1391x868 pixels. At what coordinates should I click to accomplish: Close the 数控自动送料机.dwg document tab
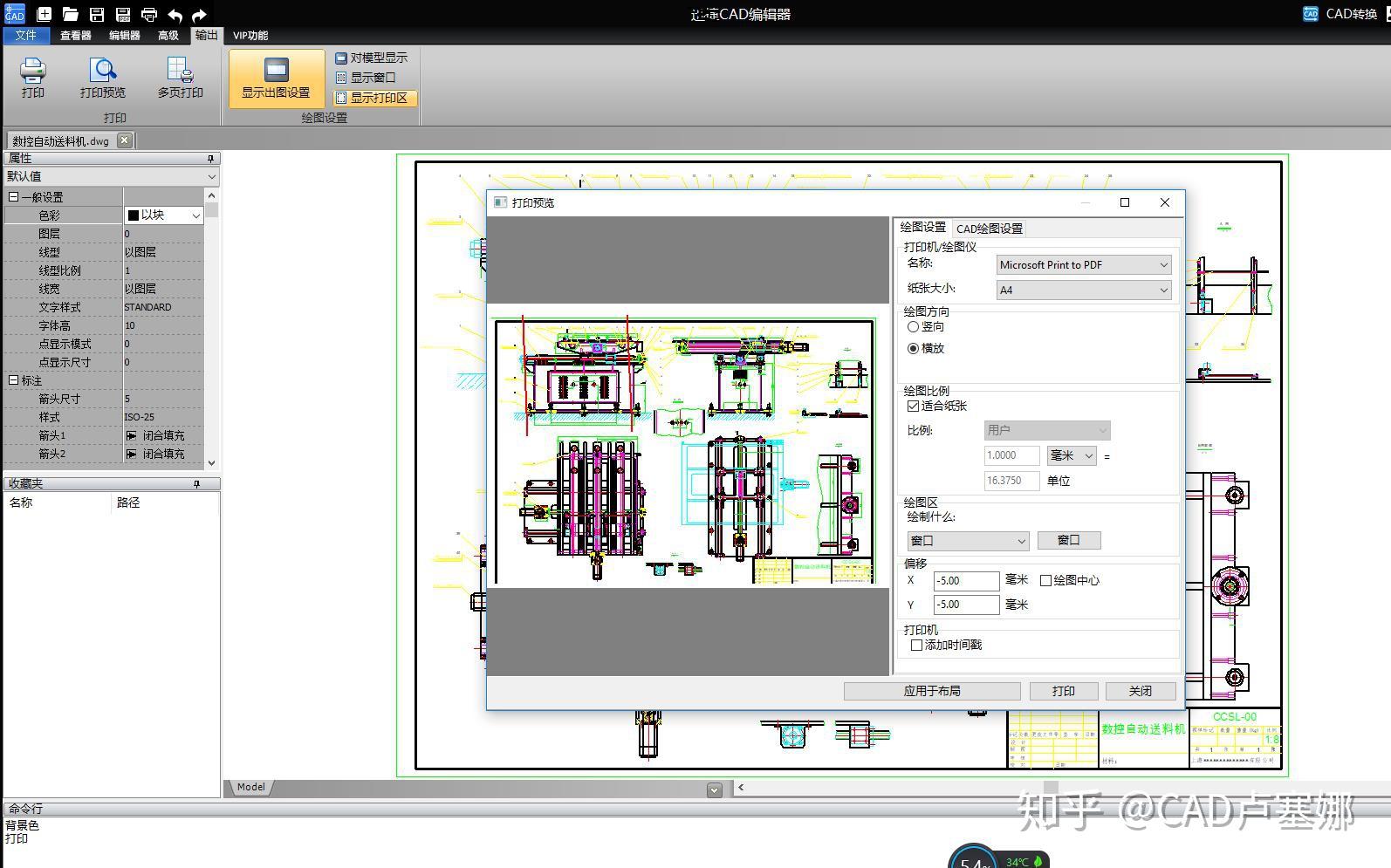click(124, 140)
